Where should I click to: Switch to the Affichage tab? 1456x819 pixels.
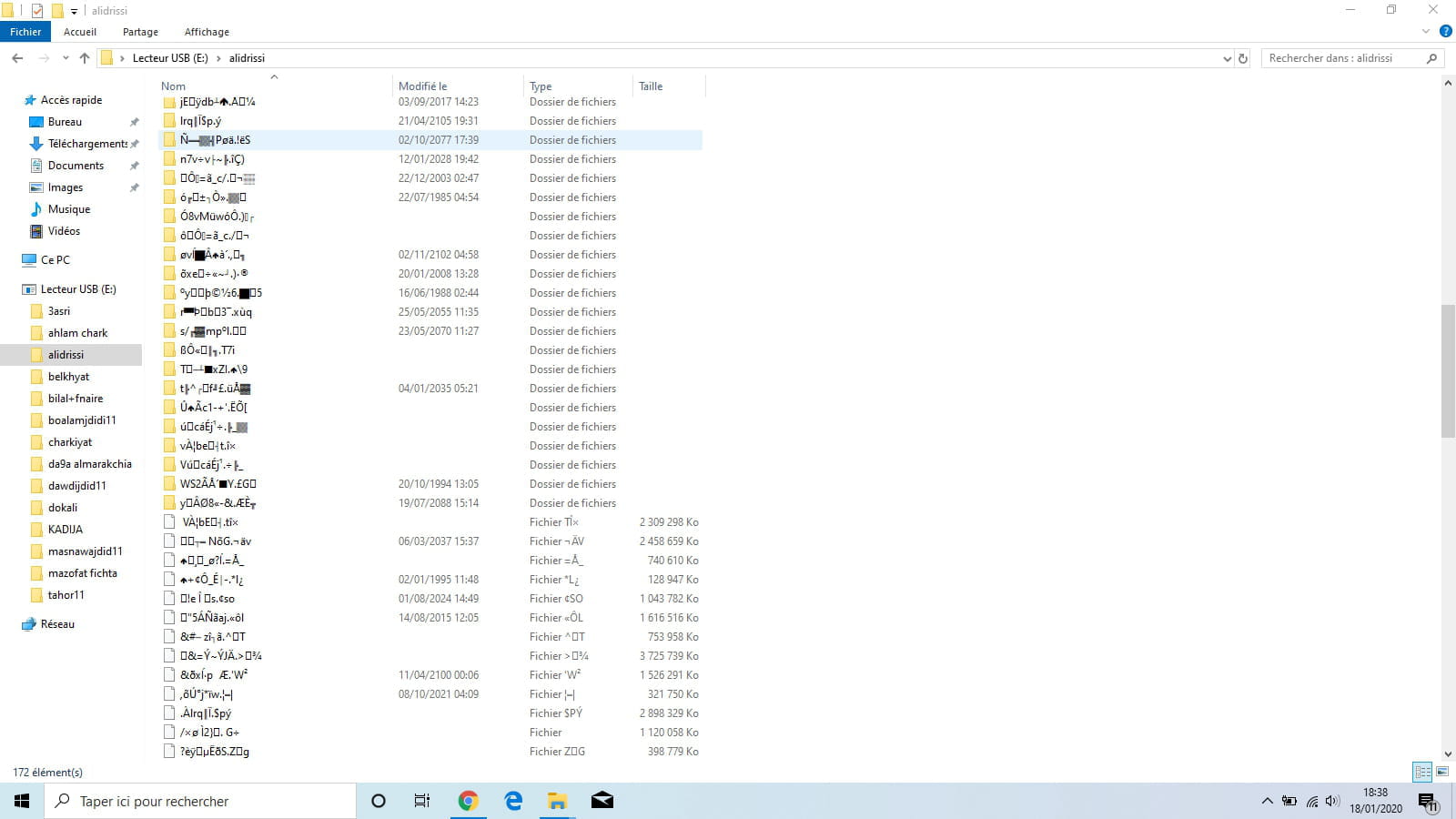[207, 32]
